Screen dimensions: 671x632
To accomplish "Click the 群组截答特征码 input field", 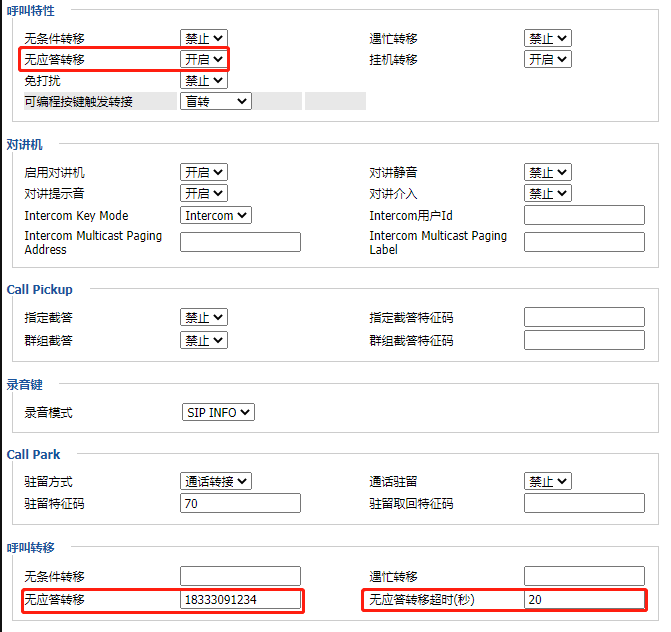I will click(584, 340).
